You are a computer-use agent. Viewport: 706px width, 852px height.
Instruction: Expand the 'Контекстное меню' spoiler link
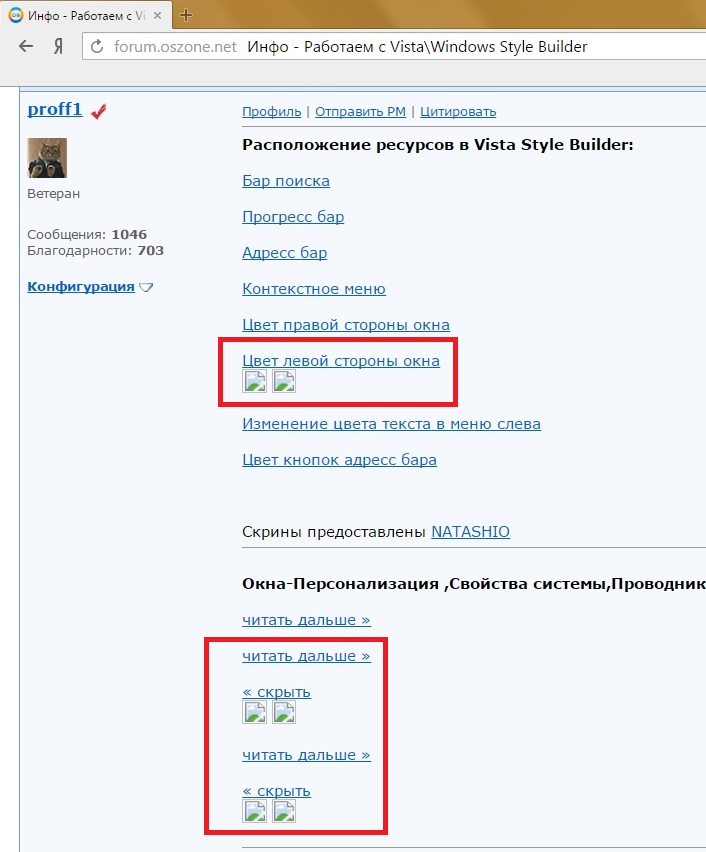pyautogui.click(x=314, y=289)
